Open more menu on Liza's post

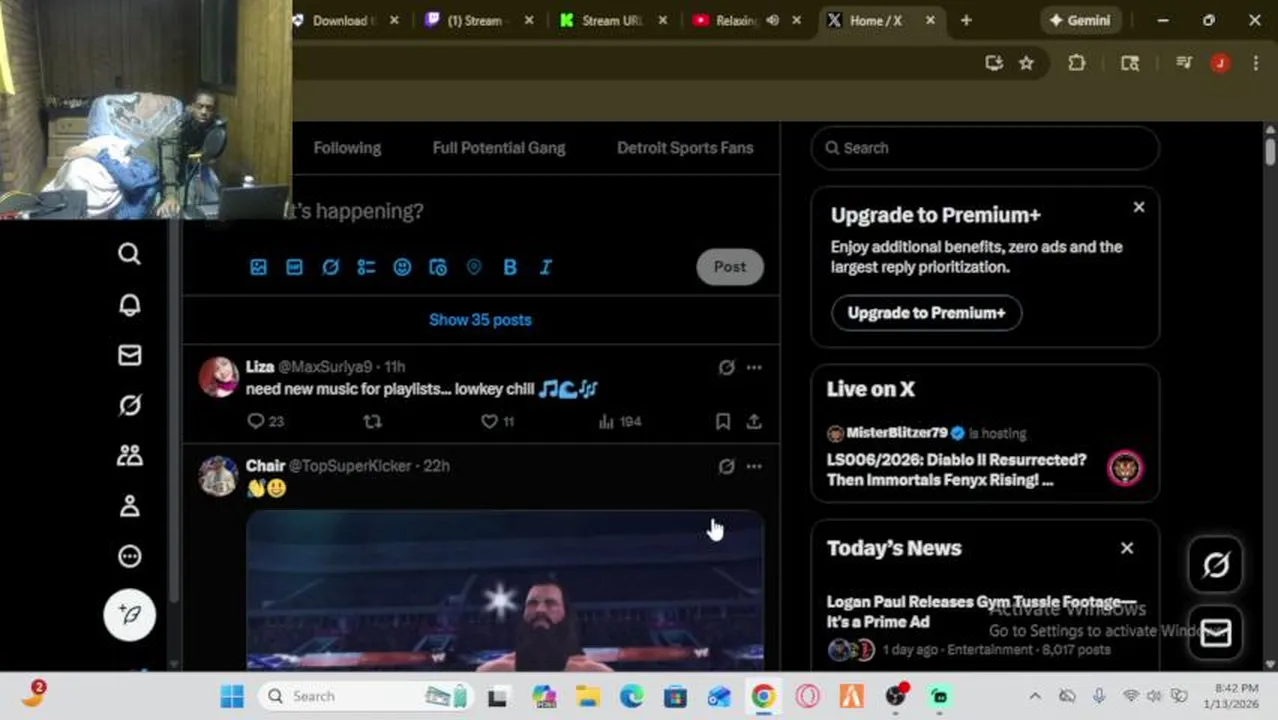[x=754, y=367]
